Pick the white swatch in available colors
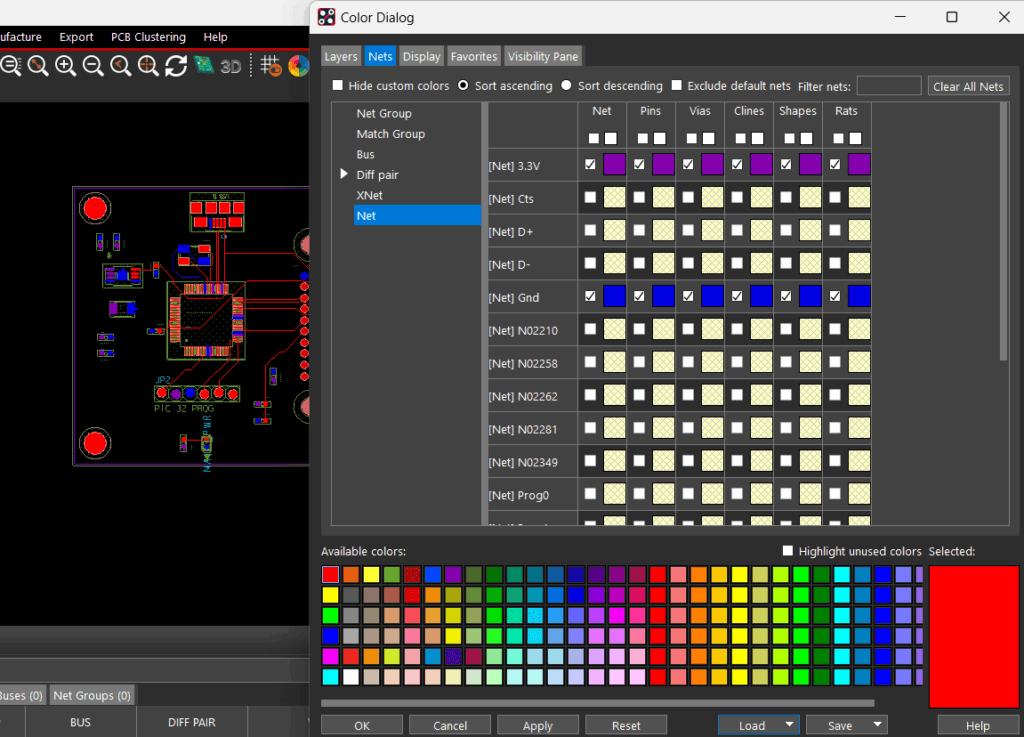 click(x=350, y=677)
